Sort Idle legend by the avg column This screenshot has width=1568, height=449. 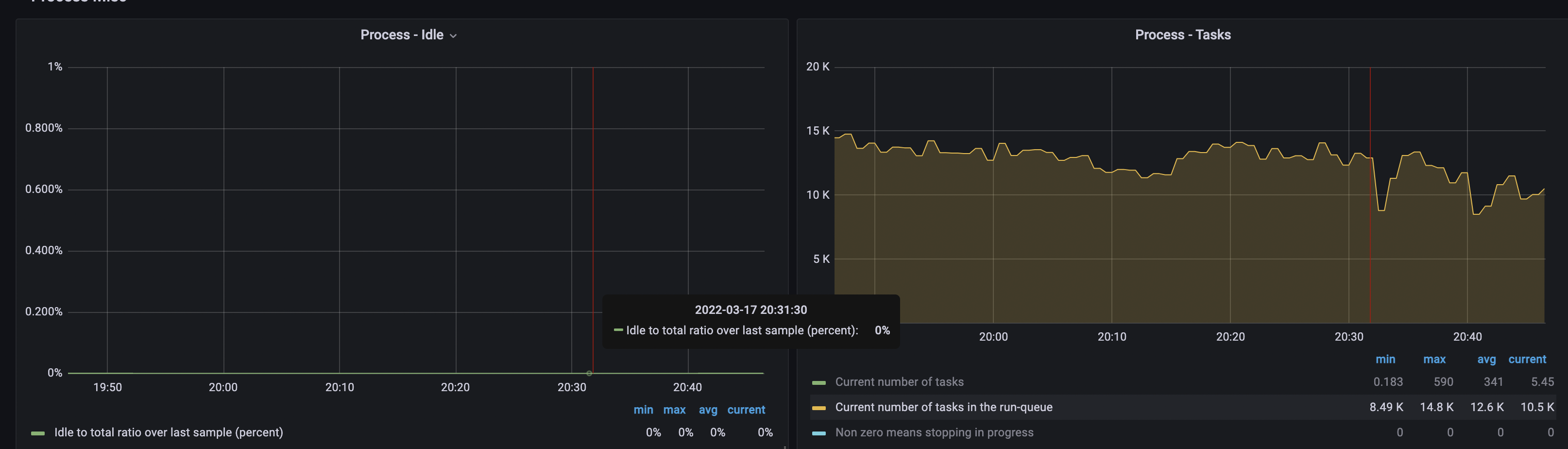[x=708, y=410]
